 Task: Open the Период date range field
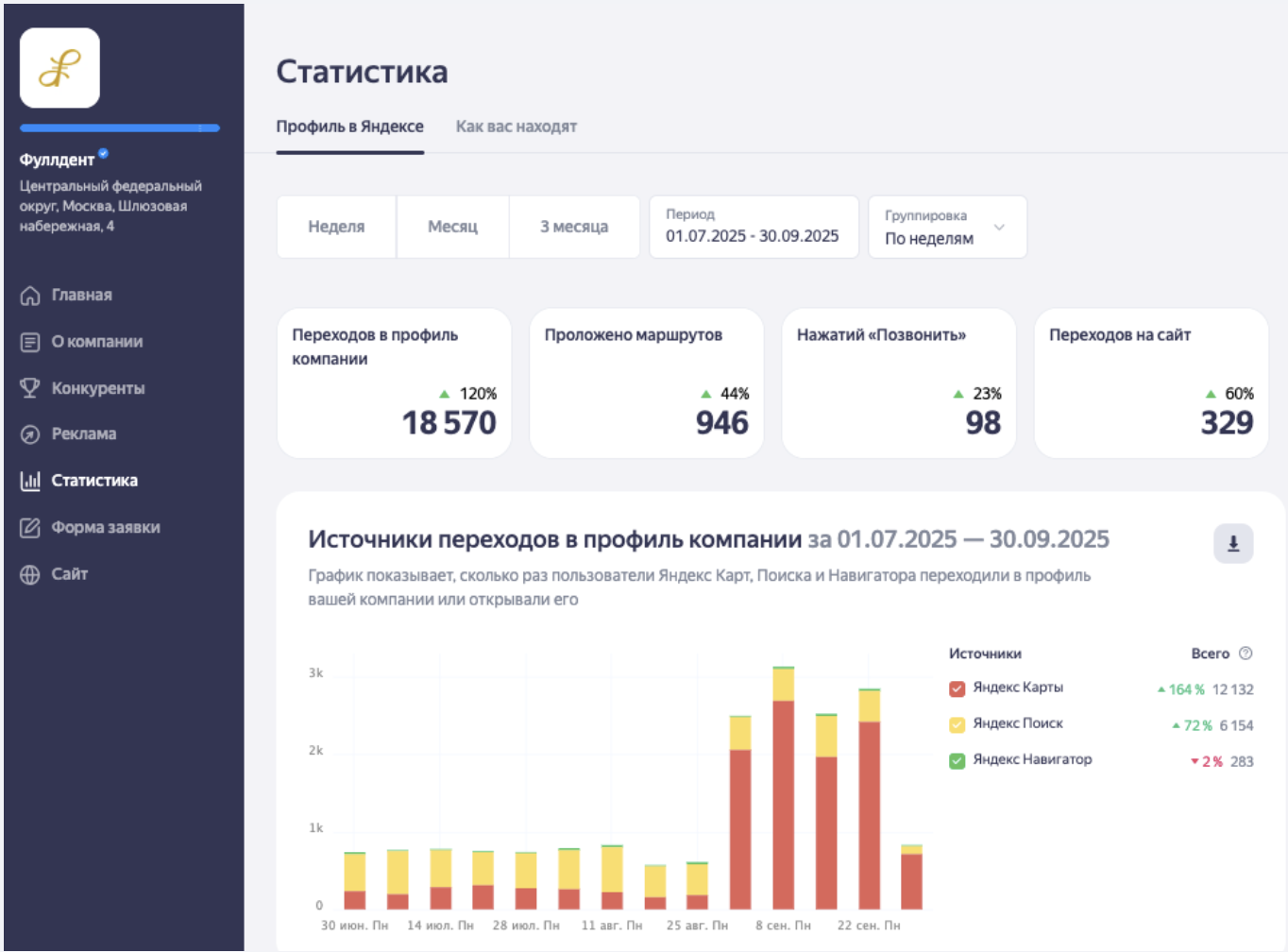[x=754, y=227]
